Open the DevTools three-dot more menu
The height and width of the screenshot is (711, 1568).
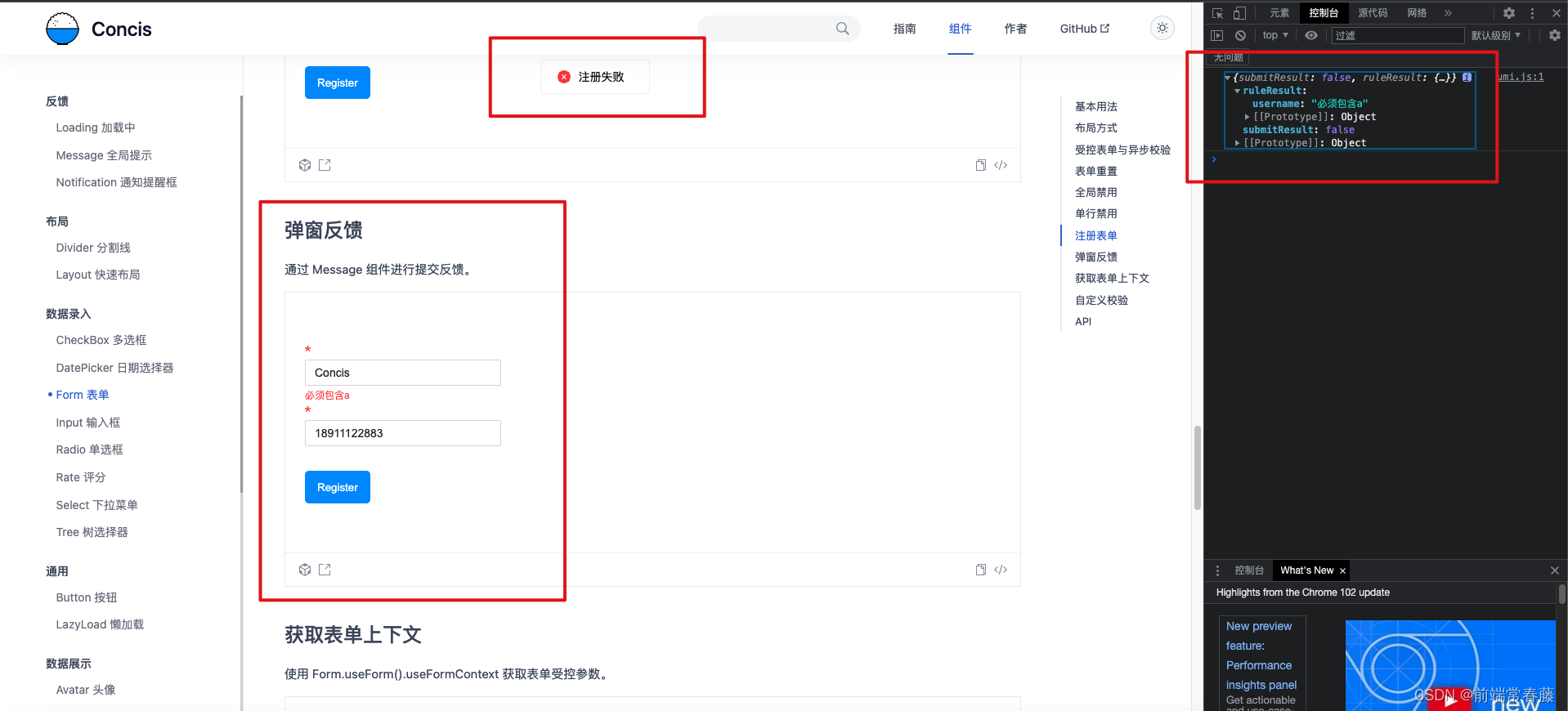1532,13
